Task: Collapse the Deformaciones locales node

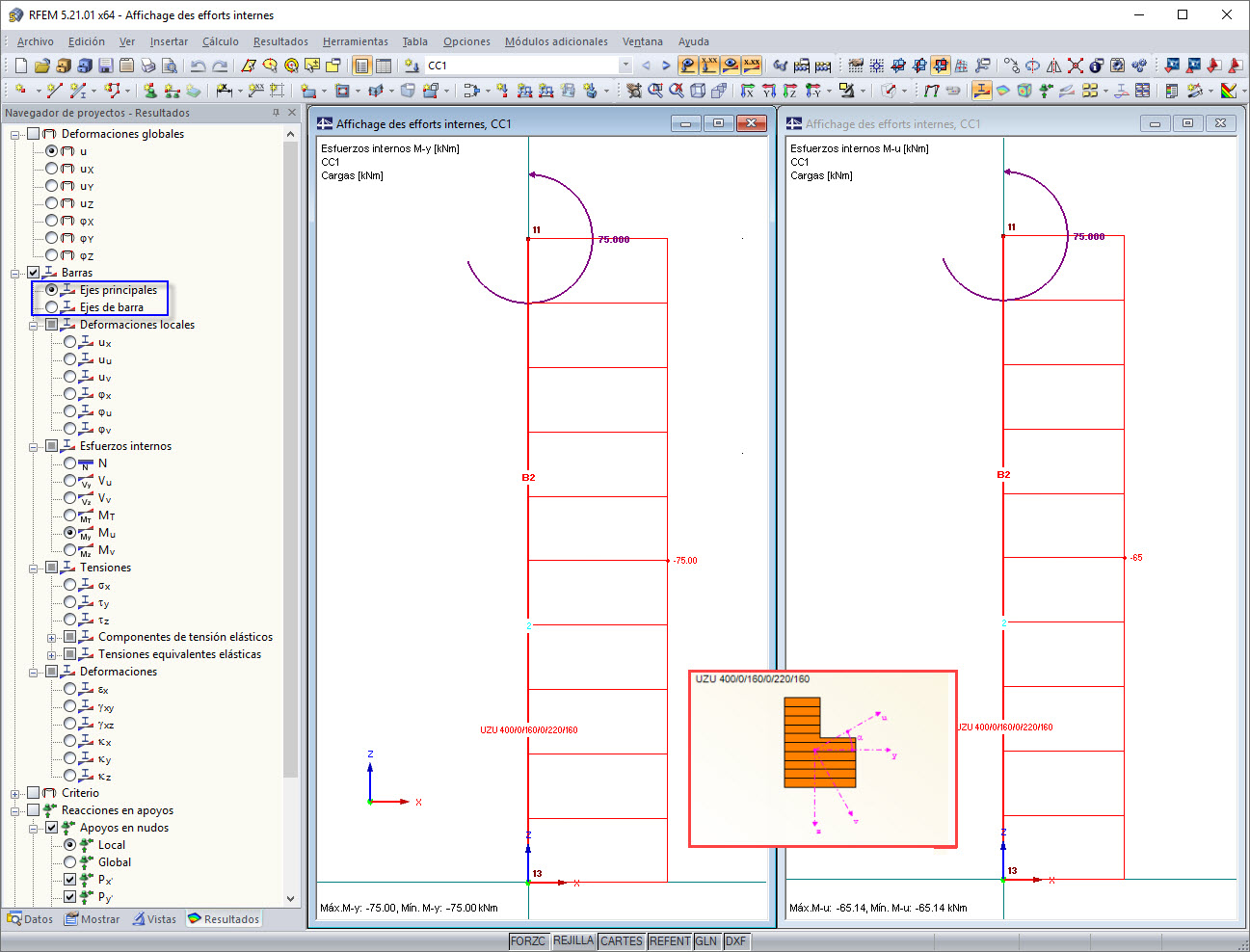Action: (x=34, y=325)
